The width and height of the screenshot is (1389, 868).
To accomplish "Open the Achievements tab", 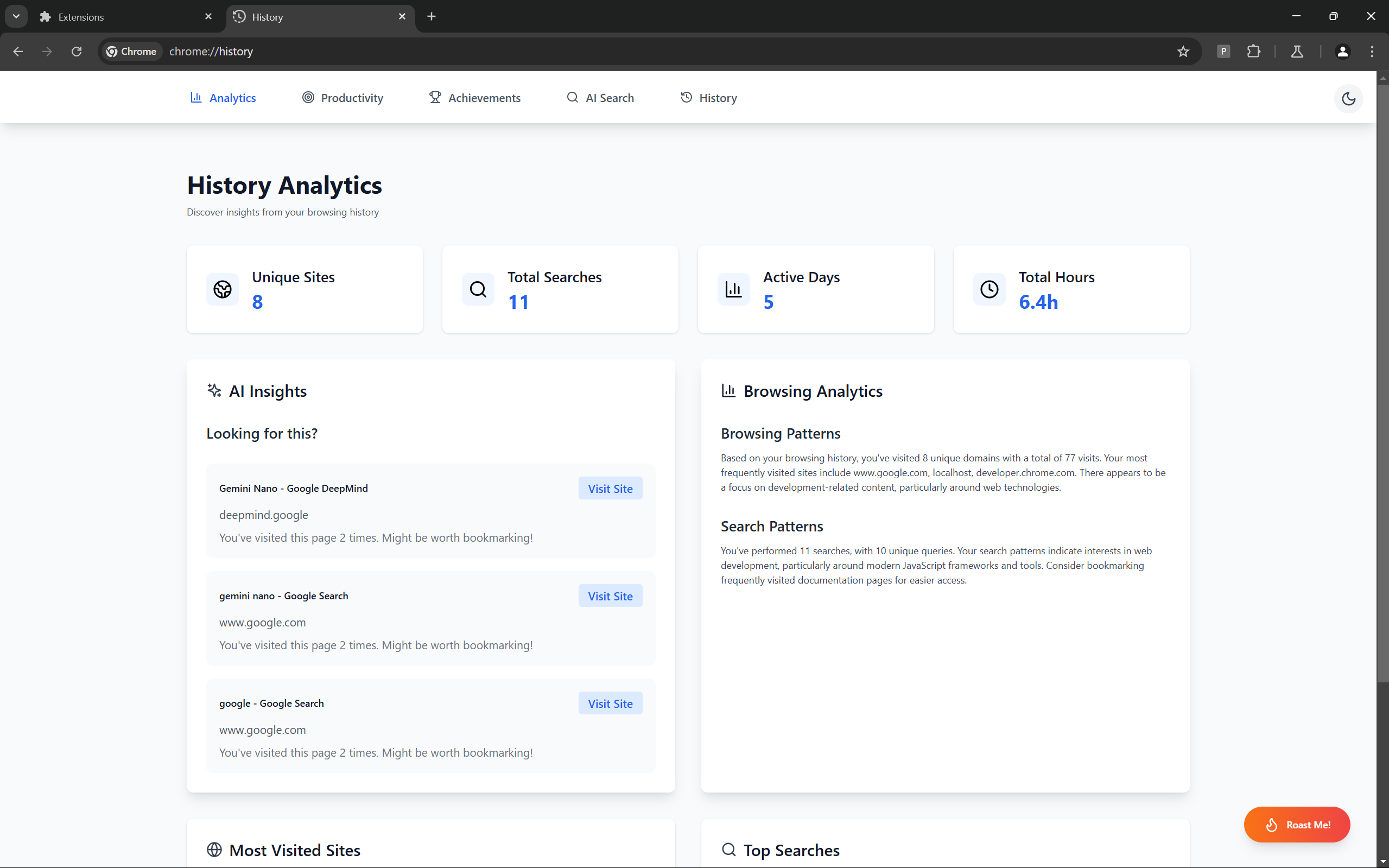I will click(x=475, y=98).
